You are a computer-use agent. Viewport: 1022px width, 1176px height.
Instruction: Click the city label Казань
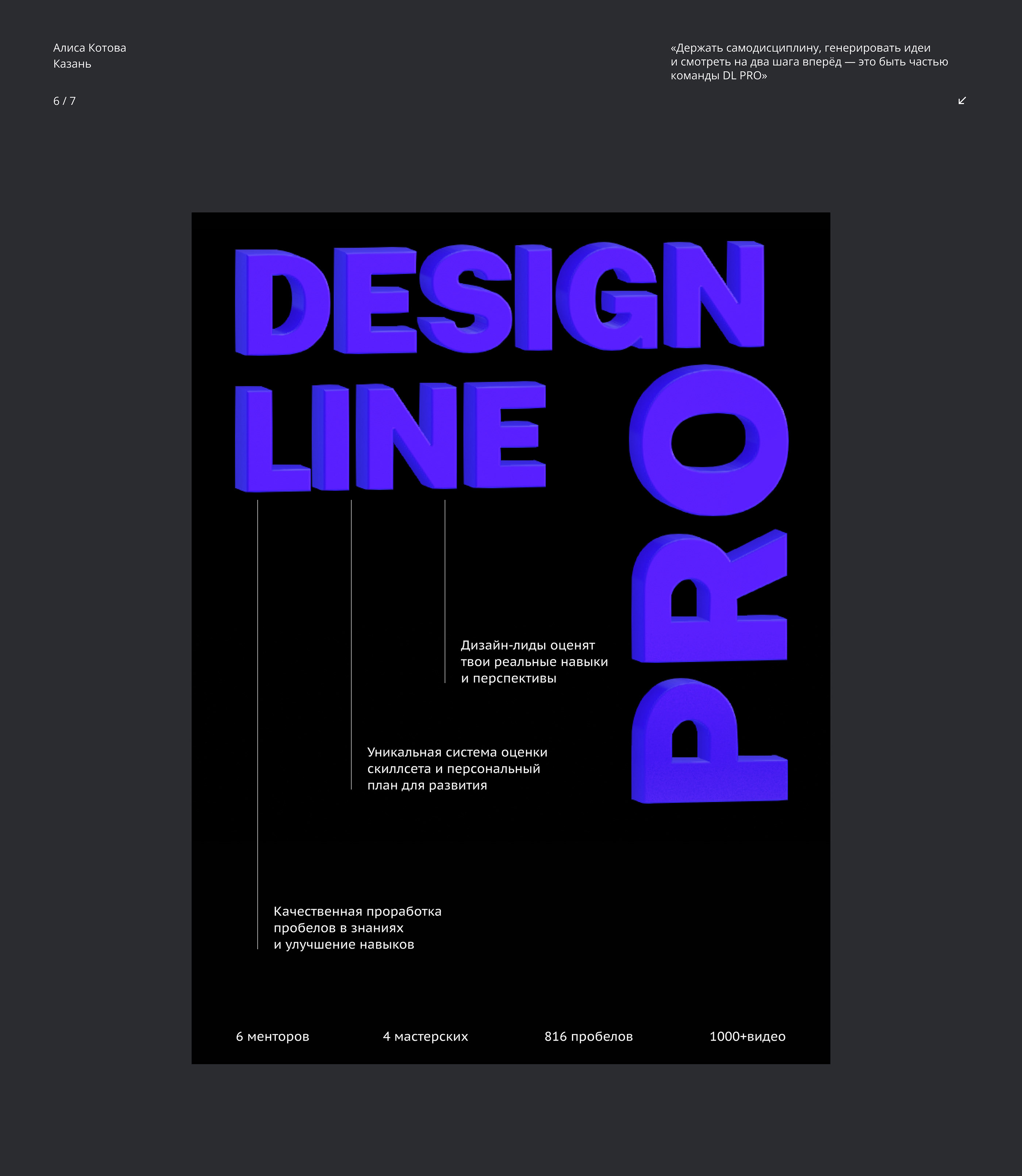coord(72,64)
